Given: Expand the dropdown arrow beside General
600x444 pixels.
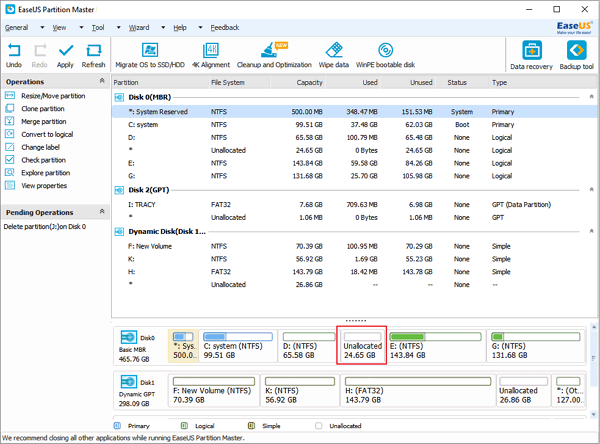Looking at the screenshot, I should pyautogui.click(x=42, y=28).
